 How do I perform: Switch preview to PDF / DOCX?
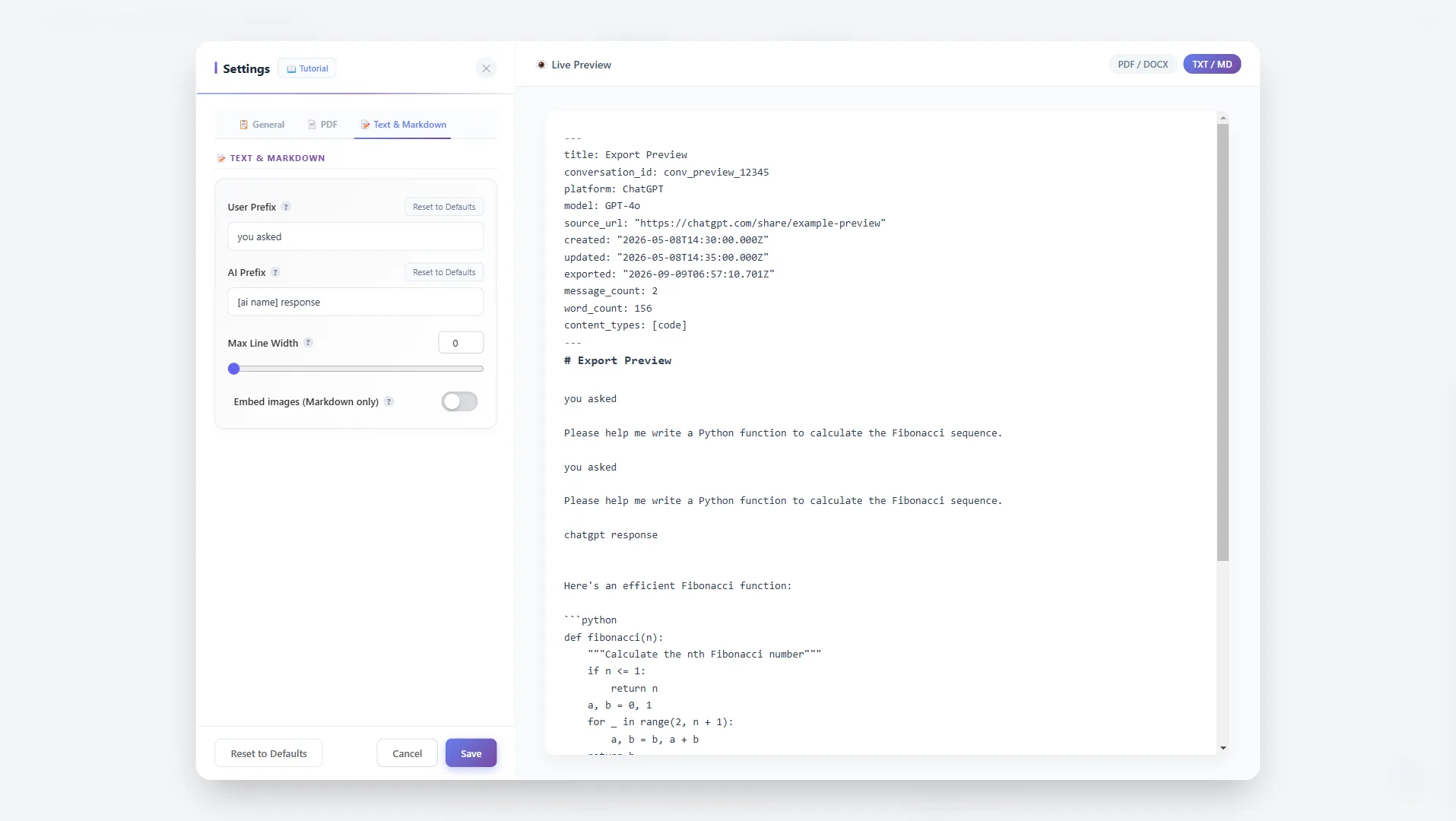(1143, 65)
